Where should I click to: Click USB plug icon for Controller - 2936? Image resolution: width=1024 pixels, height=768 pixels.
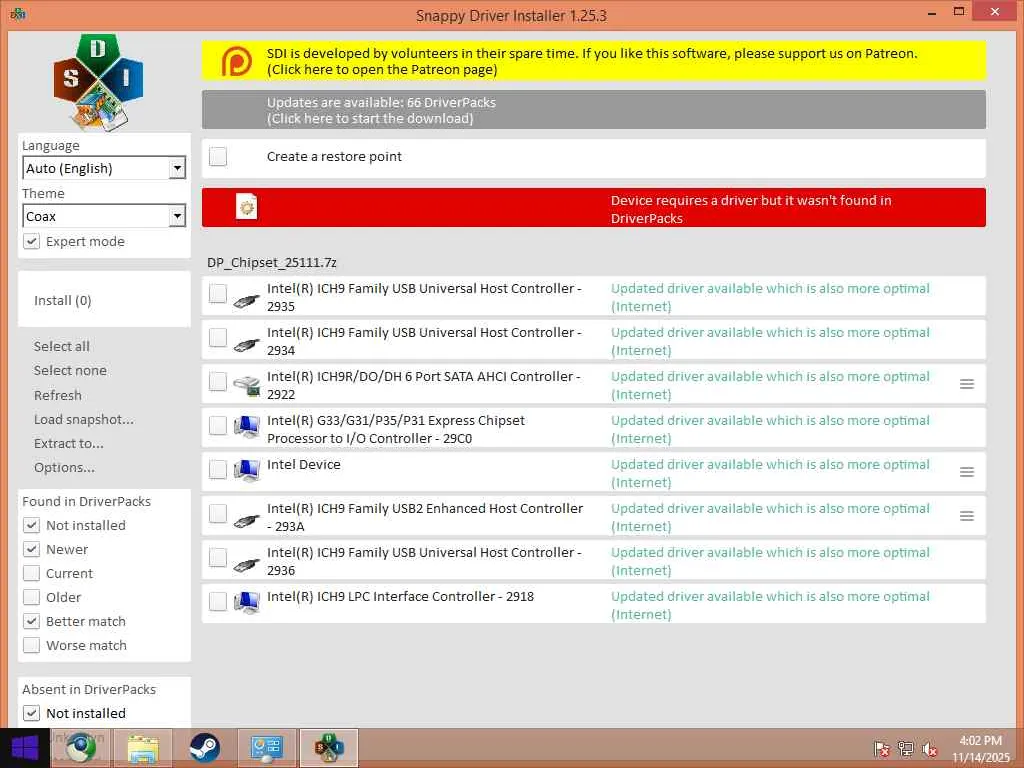[246, 565]
